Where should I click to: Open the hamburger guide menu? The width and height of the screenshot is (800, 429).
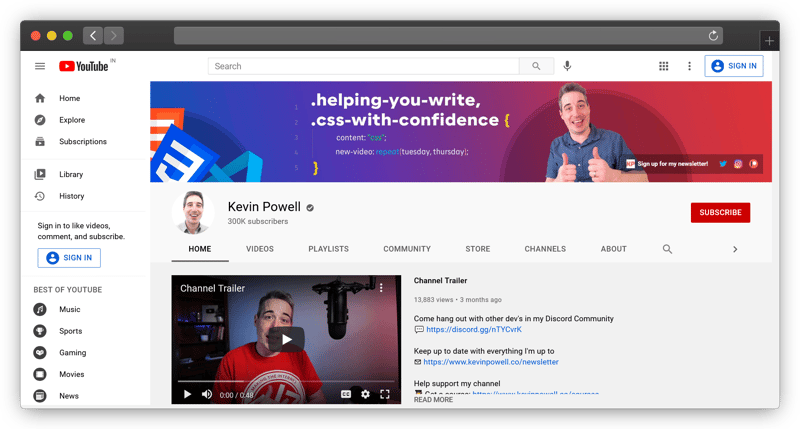pos(40,66)
